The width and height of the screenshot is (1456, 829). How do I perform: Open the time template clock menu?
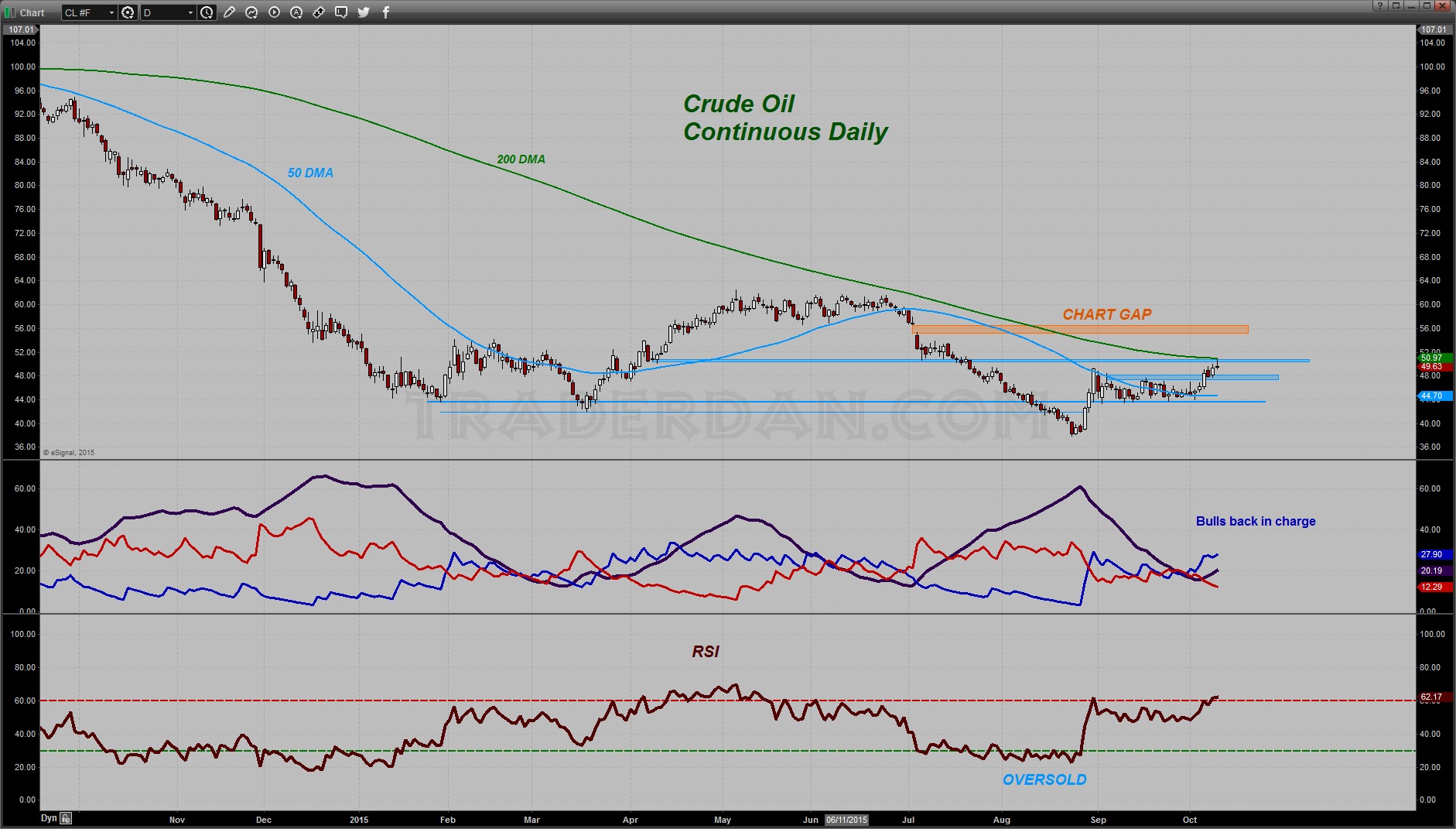(207, 12)
